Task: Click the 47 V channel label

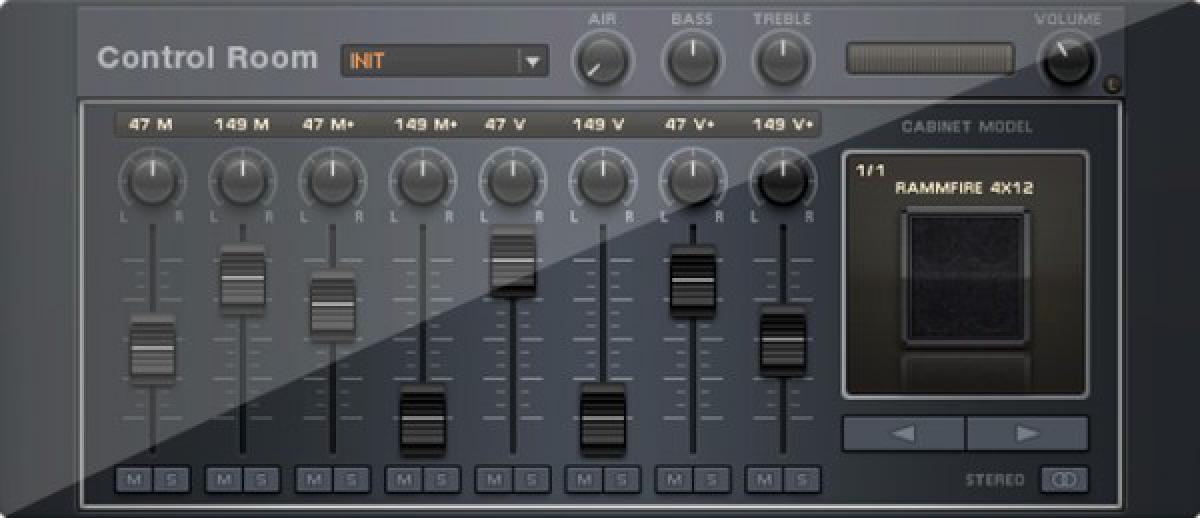Action: point(505,125)
